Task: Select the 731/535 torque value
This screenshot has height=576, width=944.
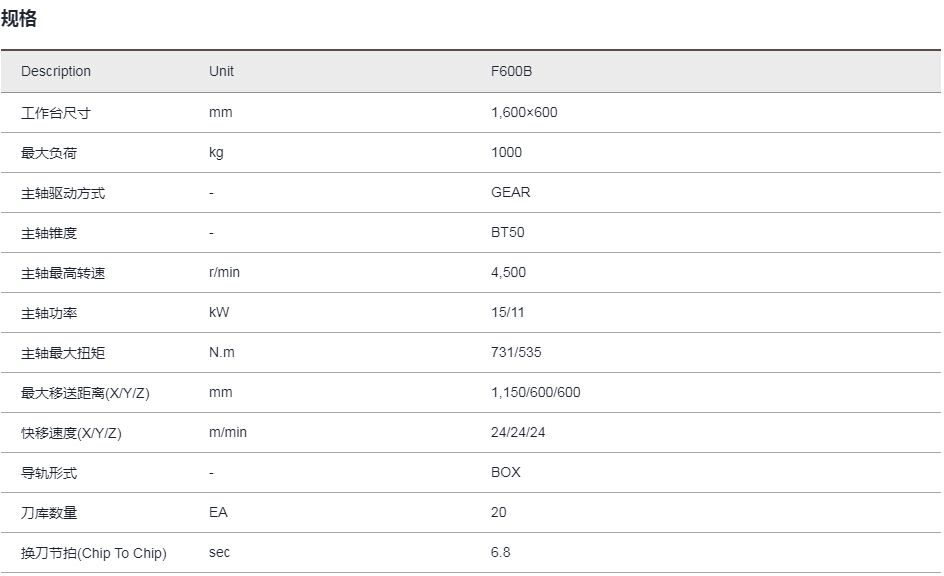Action: pyautogui.click(x=516, y=352)
